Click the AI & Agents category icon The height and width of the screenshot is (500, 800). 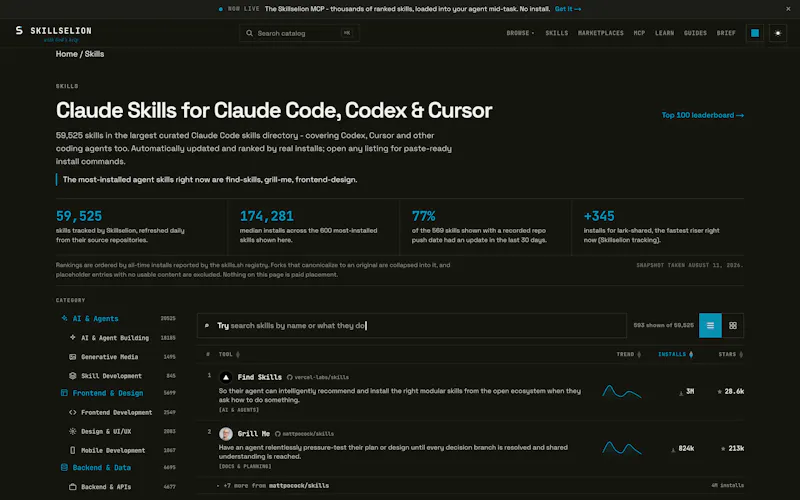[64, 318]
